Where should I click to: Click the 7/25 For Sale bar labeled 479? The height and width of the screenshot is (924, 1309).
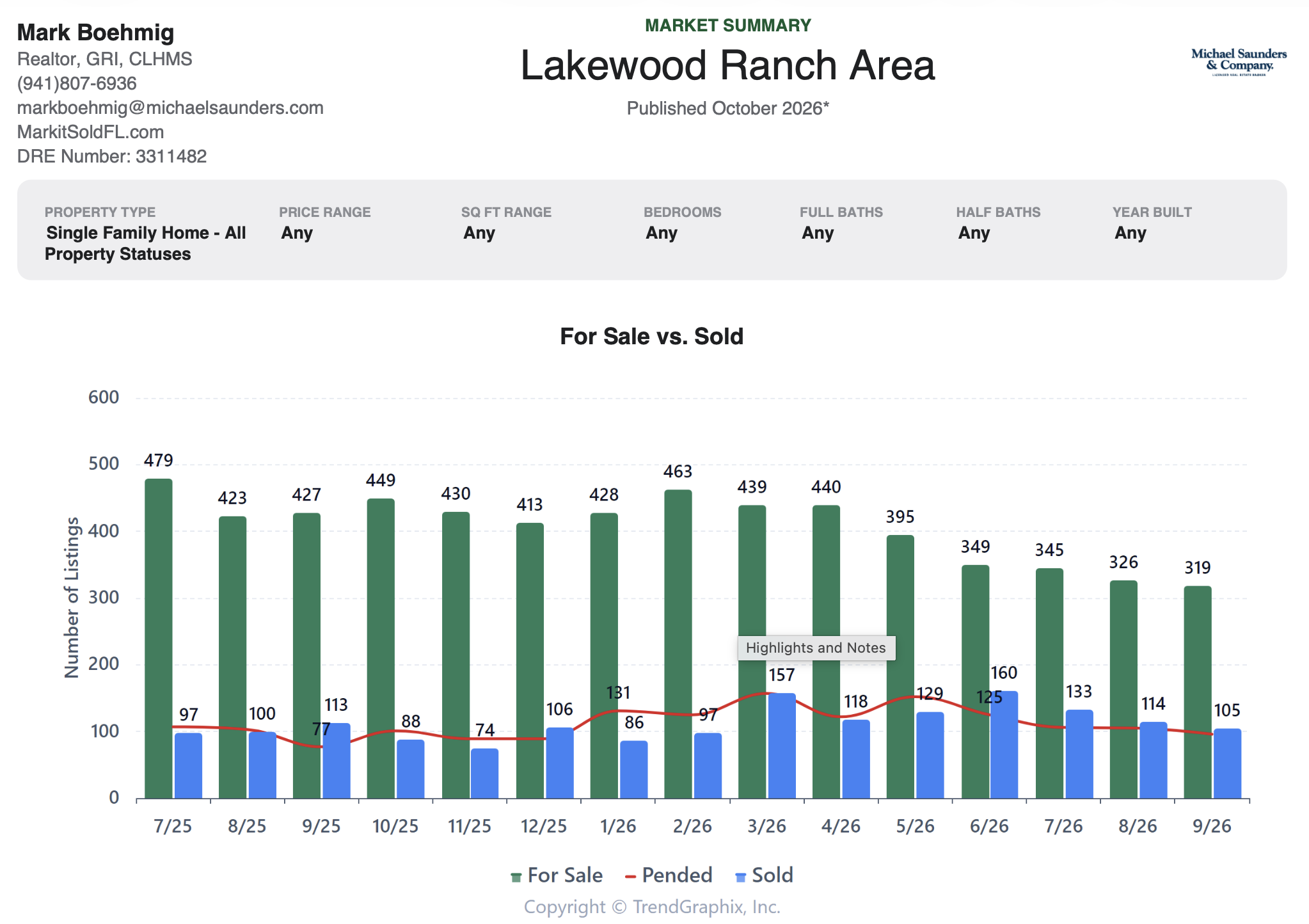coord(159,639)
